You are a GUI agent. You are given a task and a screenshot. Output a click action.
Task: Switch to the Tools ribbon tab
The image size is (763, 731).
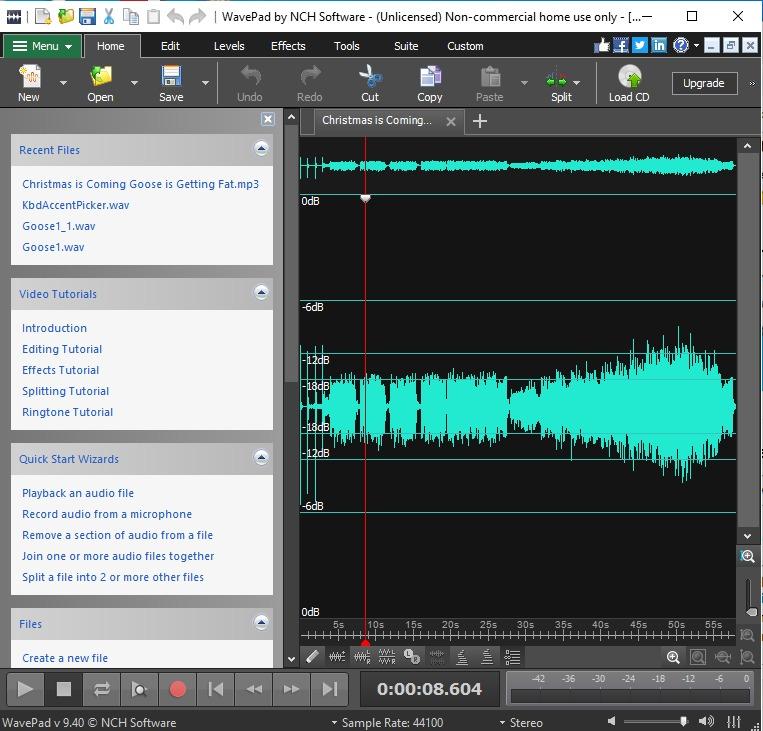[346, 46]
